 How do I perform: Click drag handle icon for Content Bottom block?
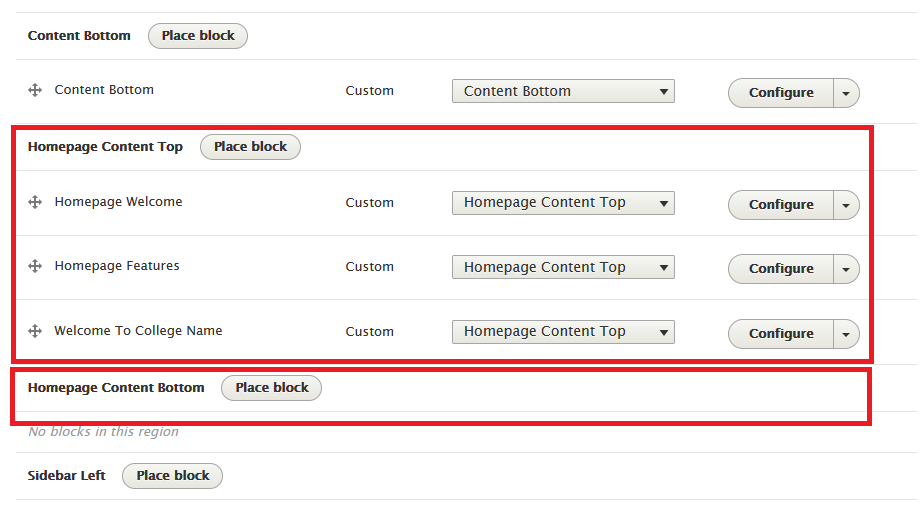point(35,90)
